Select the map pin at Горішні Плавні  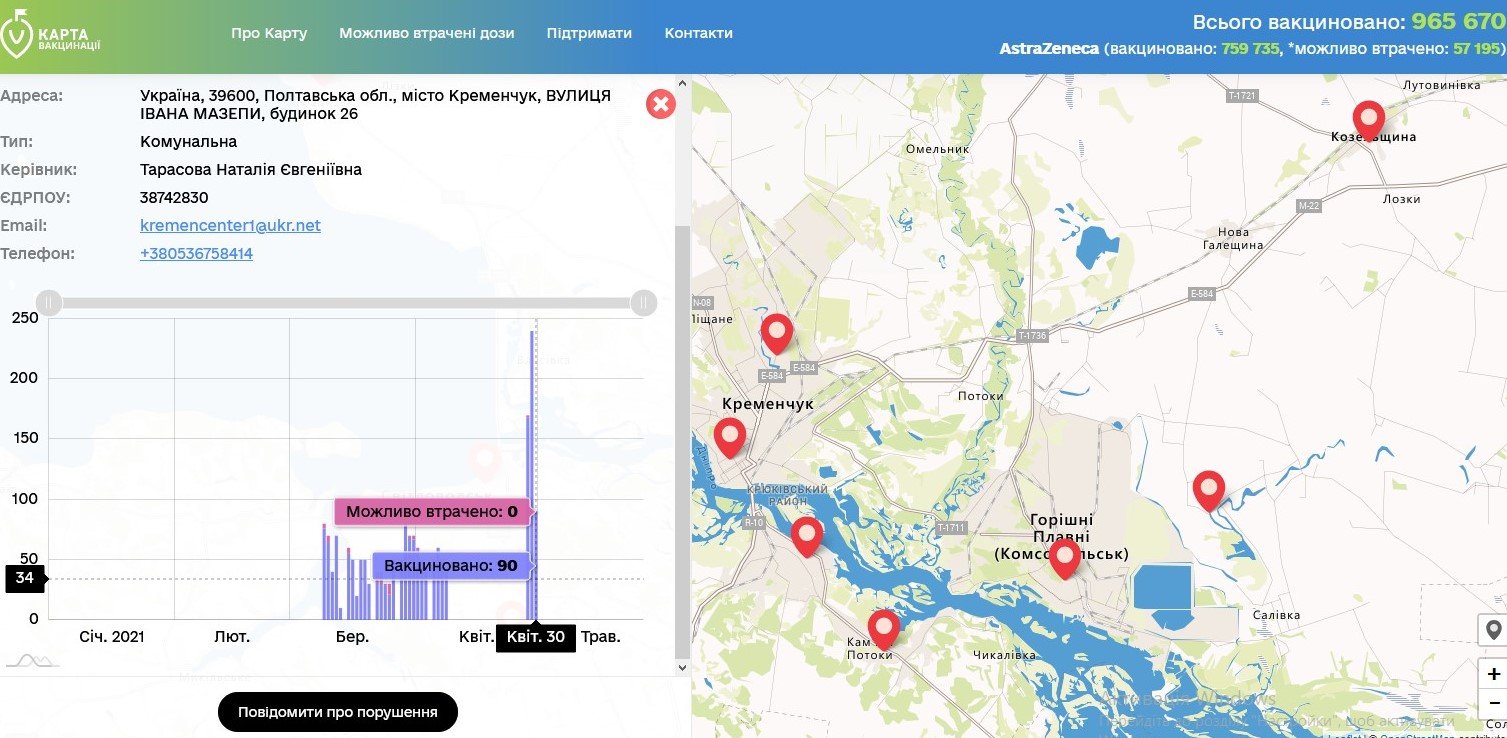tap(1065, 558)
